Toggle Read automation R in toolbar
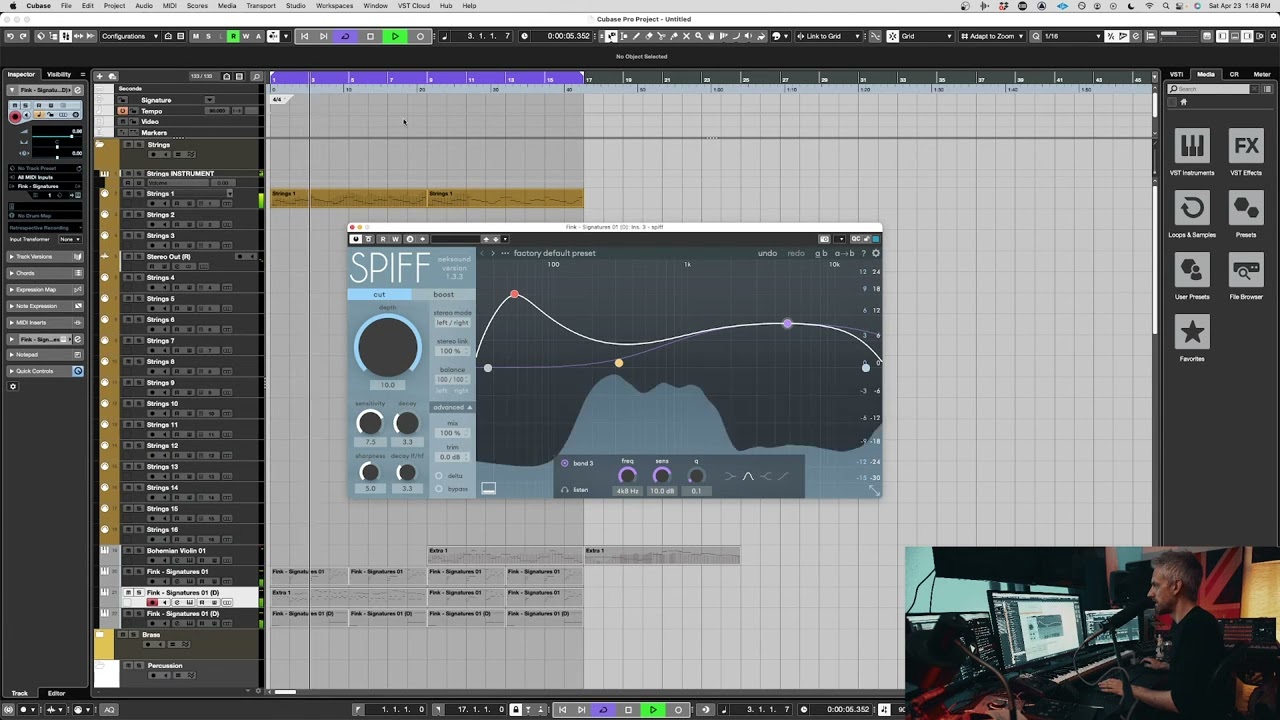This screenshot has height=720, width=1280. tap(233, 36)
